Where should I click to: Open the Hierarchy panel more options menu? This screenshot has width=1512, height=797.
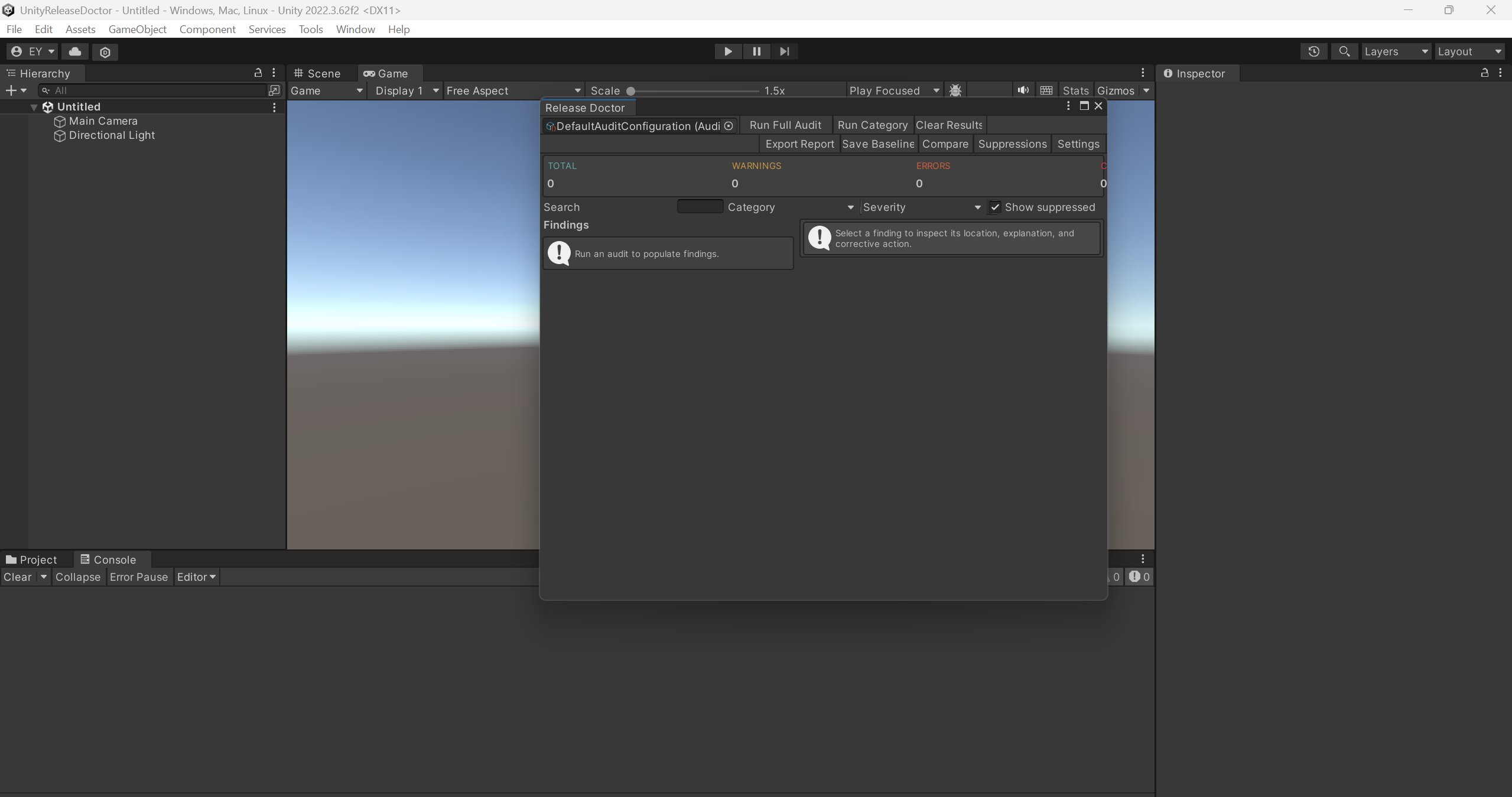[274, 73]
